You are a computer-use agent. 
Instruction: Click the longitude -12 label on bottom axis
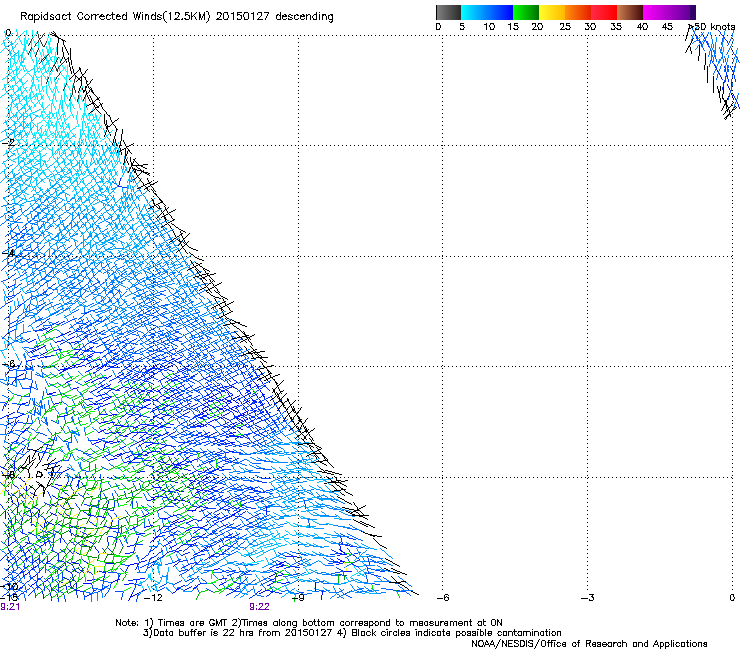(x=153, y=598)
